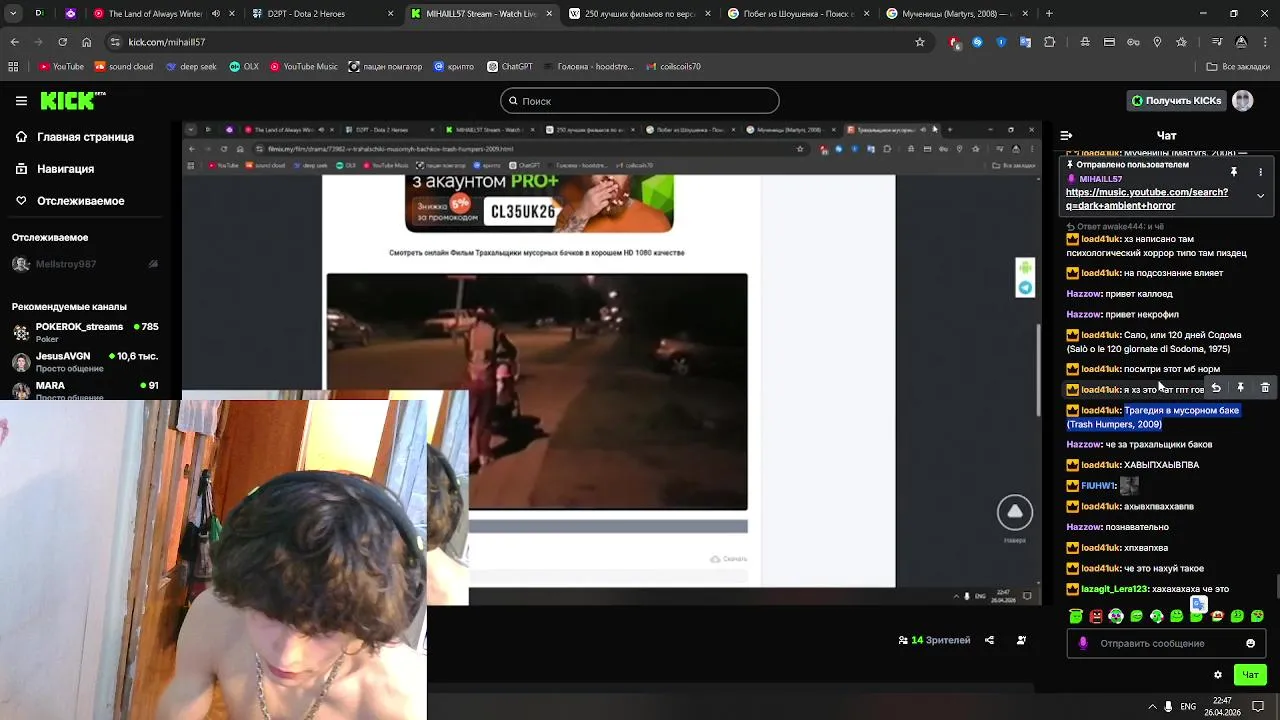Open Все закладки bookmarks folder

(x=1238, y=67)
